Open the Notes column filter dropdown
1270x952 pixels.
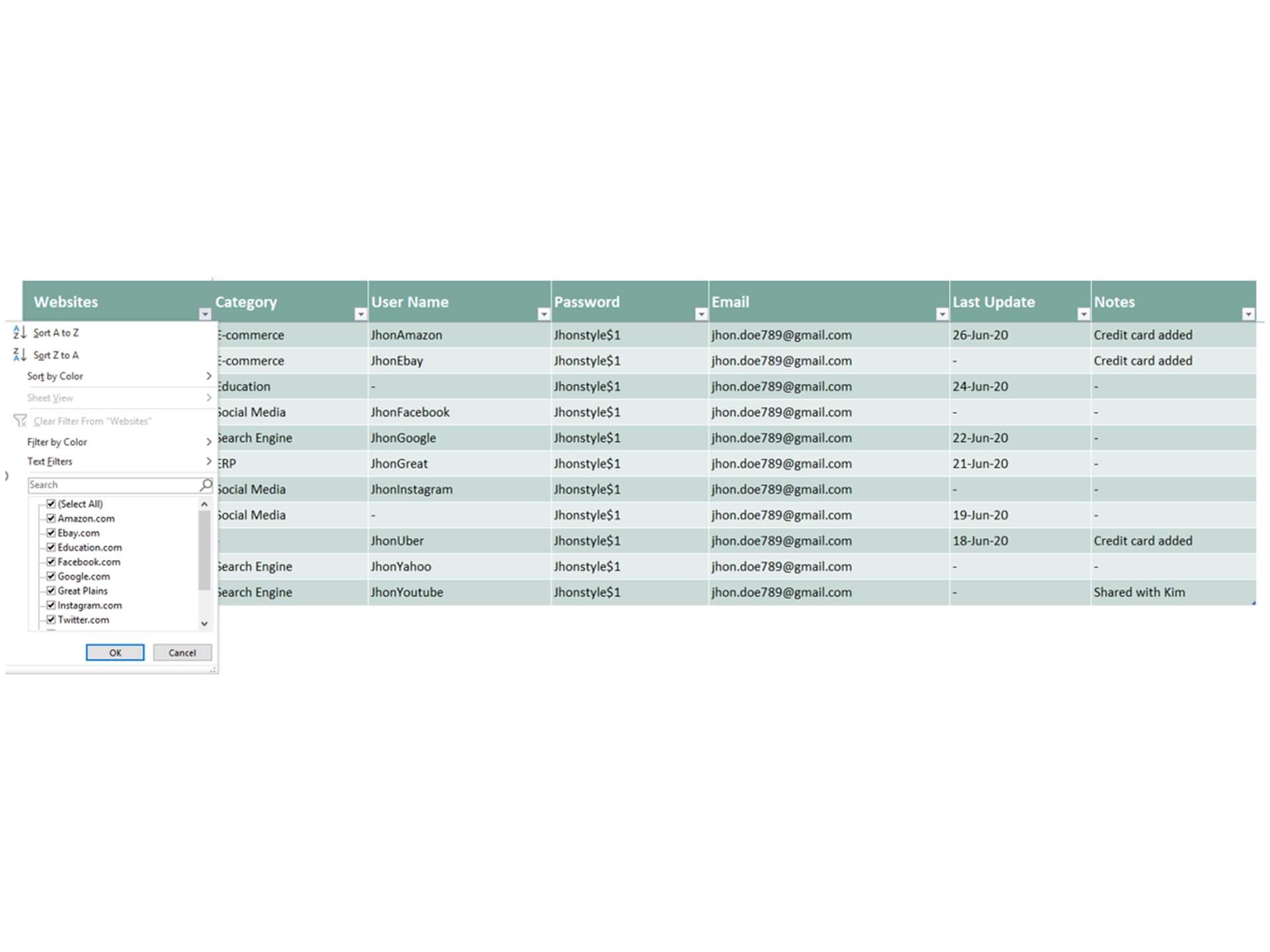pyautogui.click(x=1248, y=314)
